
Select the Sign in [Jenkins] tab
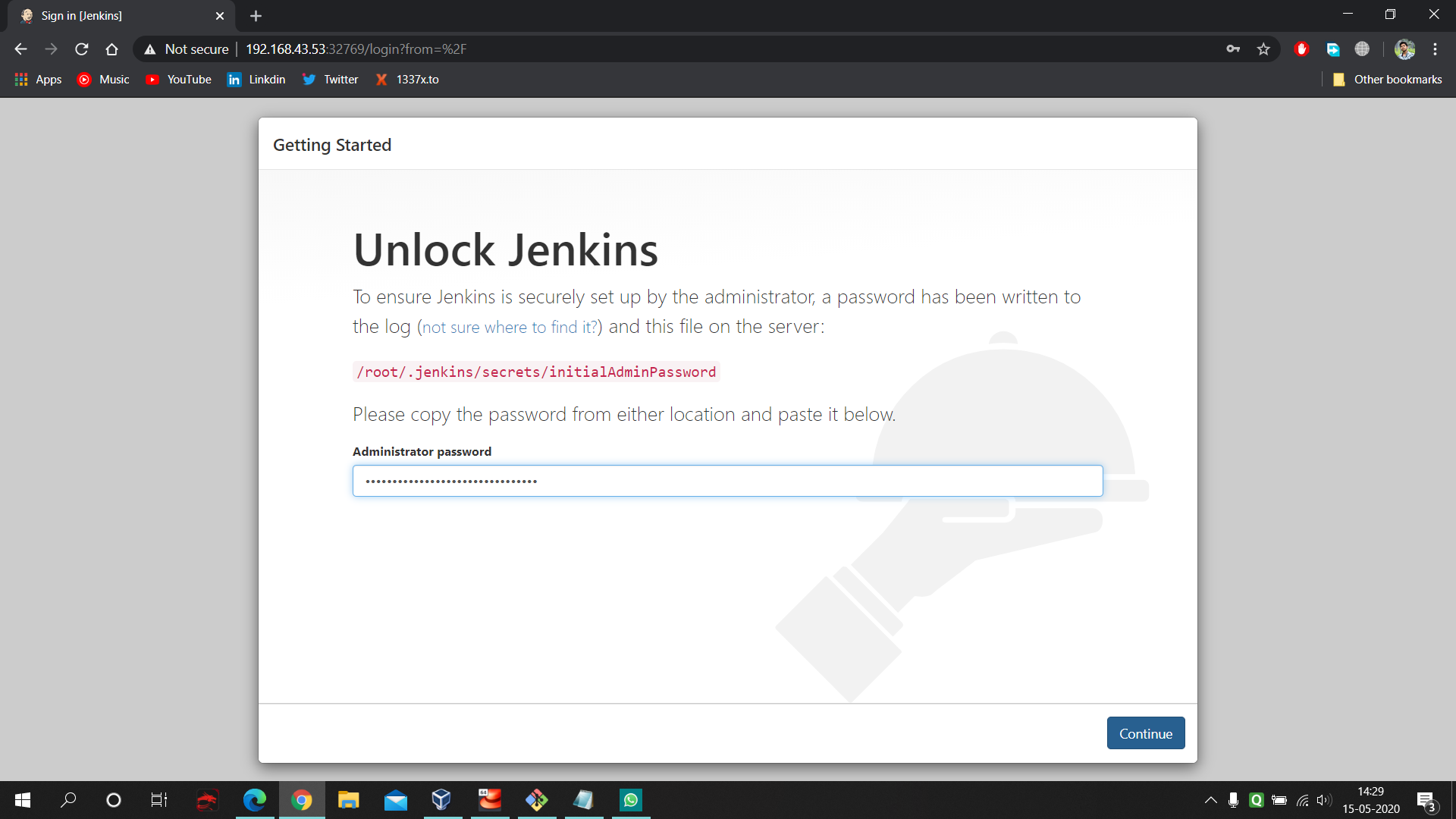pyautogui.click(x=114, y=16)
